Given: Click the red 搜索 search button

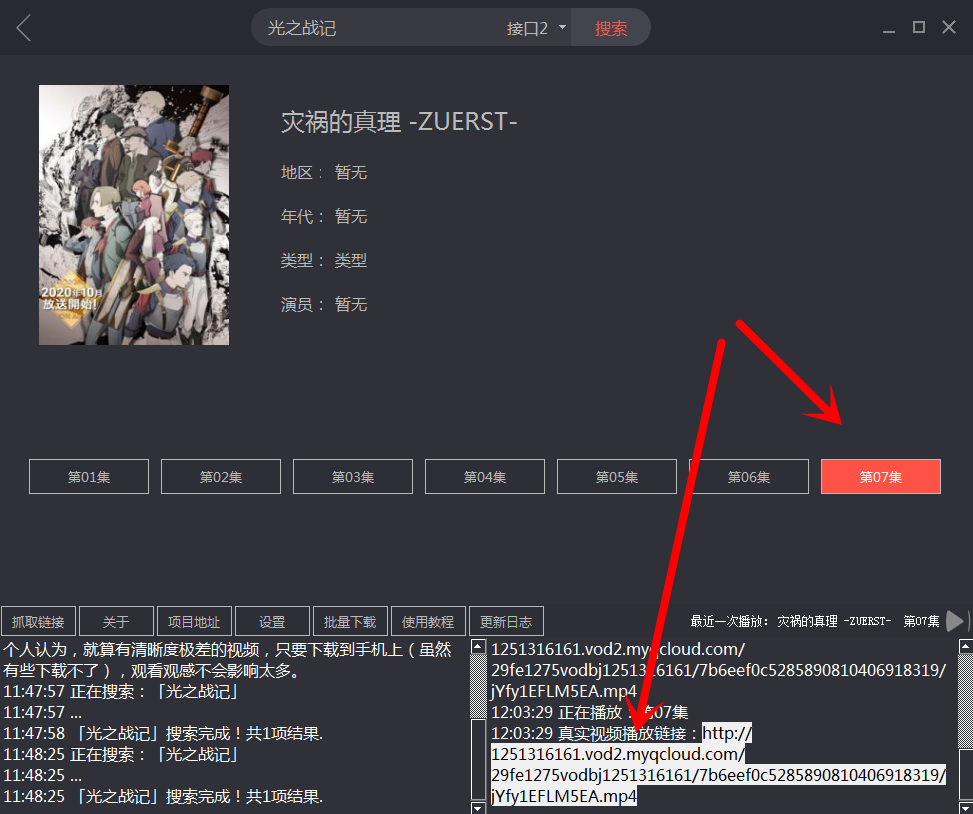Looking at the screenshot, I should coord(611,28).
